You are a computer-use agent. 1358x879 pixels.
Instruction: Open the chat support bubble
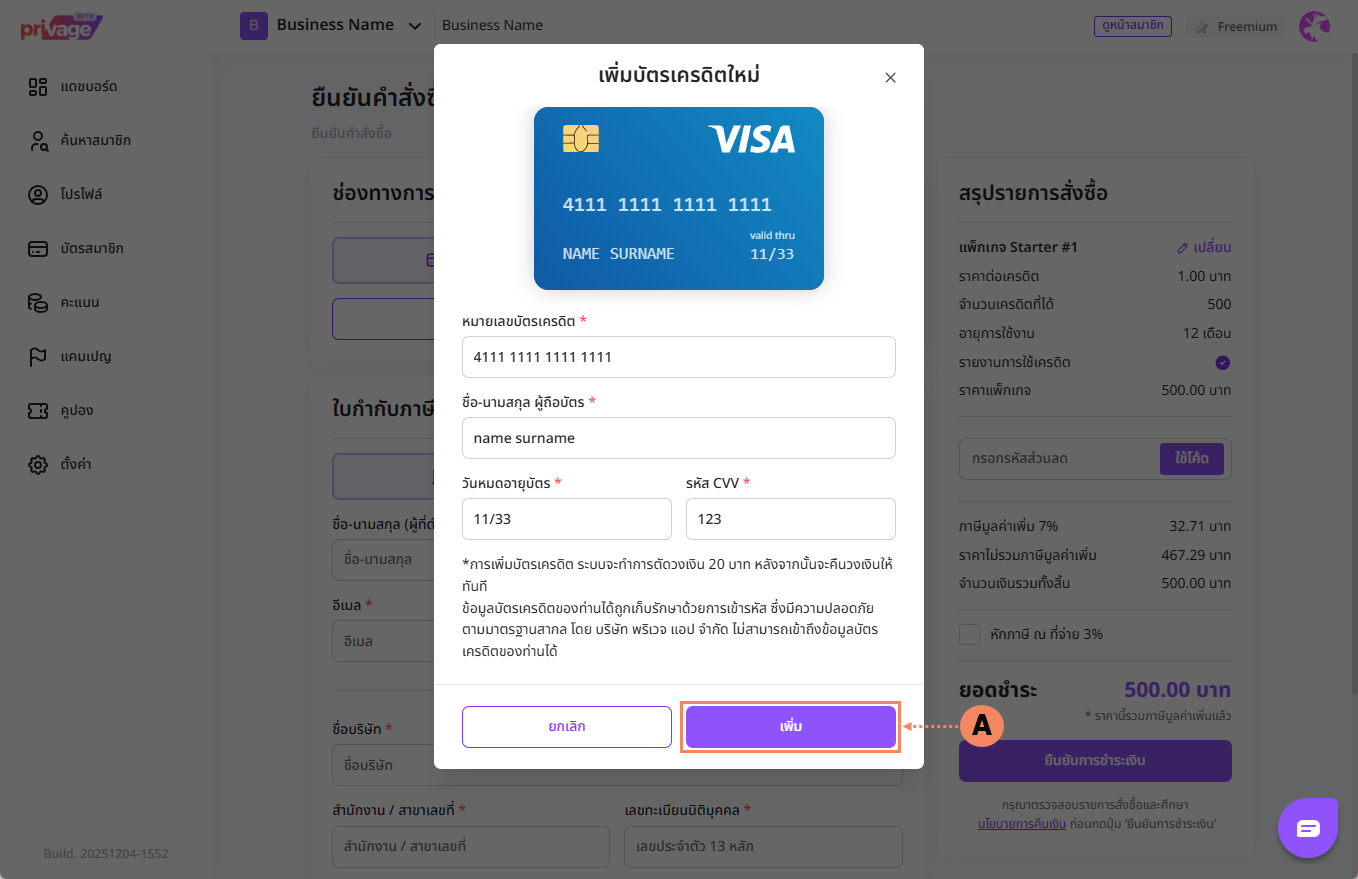[x=1308, y=828]
